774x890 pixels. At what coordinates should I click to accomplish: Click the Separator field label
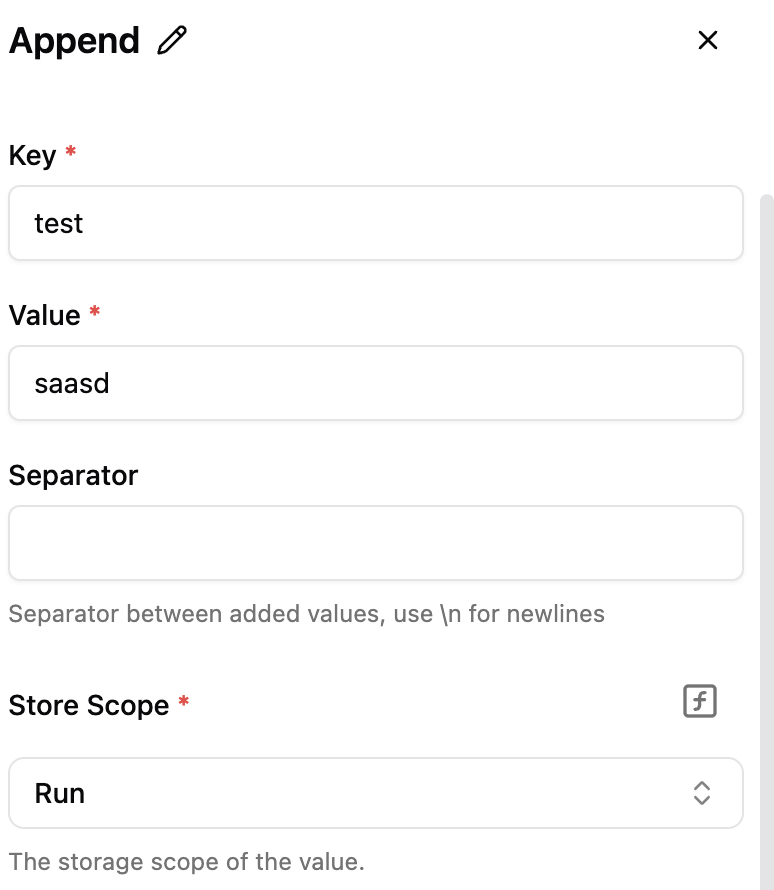[73, 475]
